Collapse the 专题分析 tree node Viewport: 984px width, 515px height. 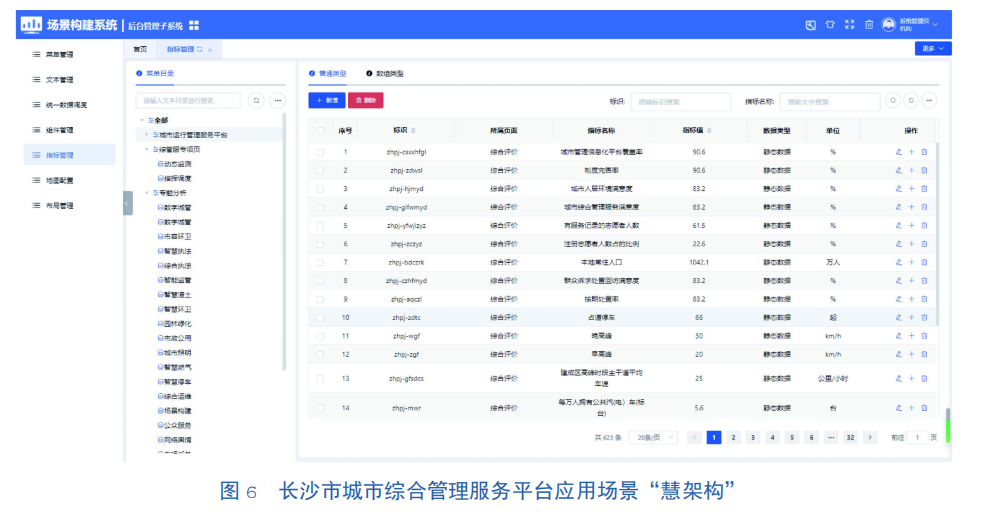click(x=147, y=193)
